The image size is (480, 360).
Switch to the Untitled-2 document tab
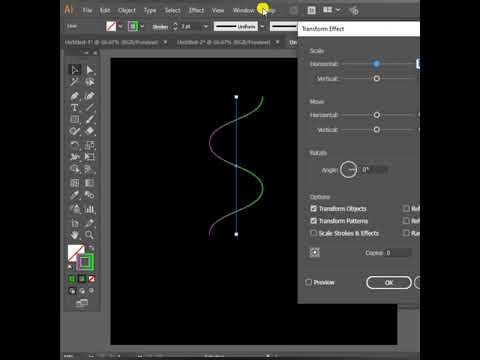(223, 42)
